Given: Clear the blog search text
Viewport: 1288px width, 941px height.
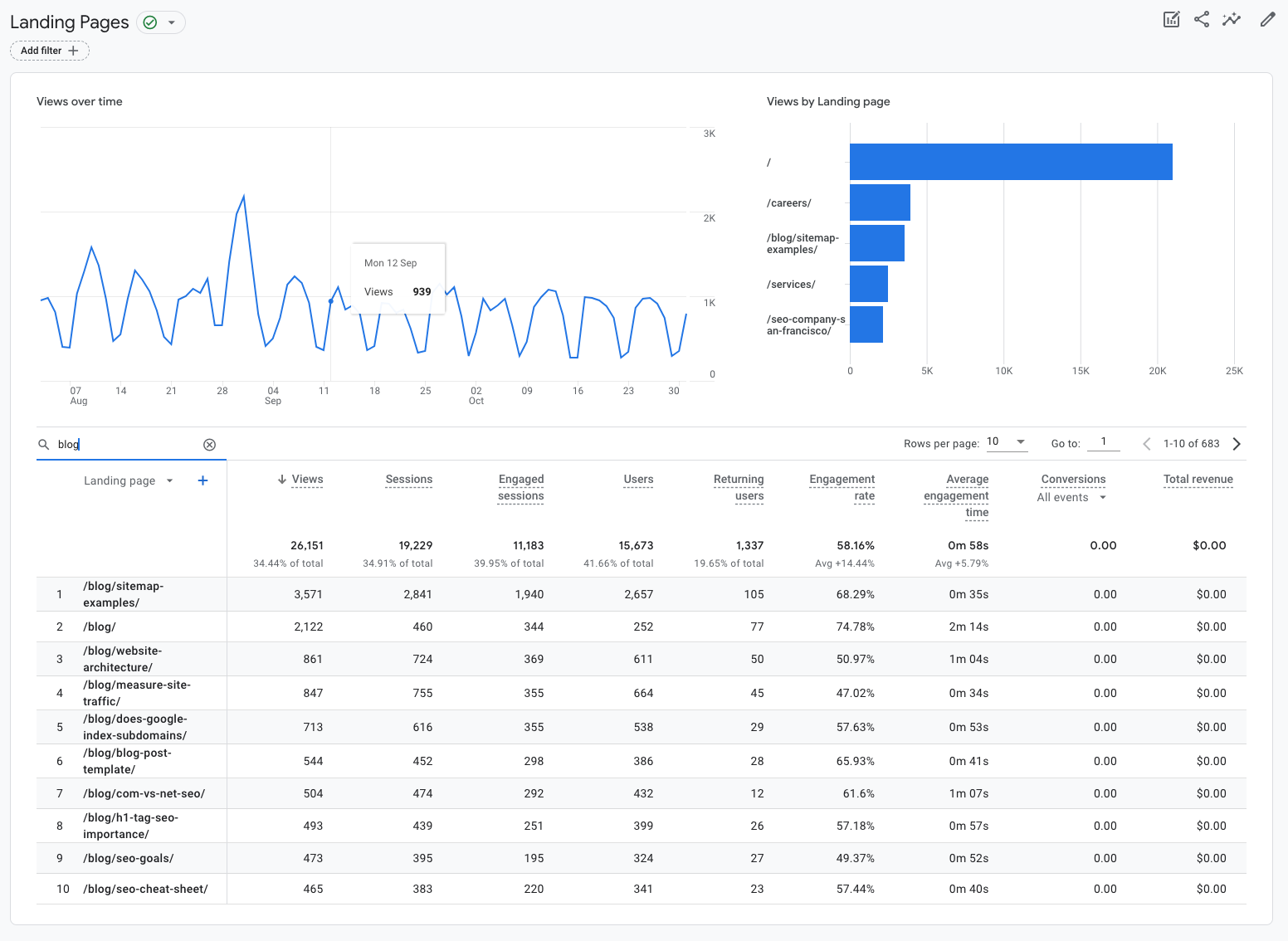Looking at the screenshot, I should click(x=209, y=445).
